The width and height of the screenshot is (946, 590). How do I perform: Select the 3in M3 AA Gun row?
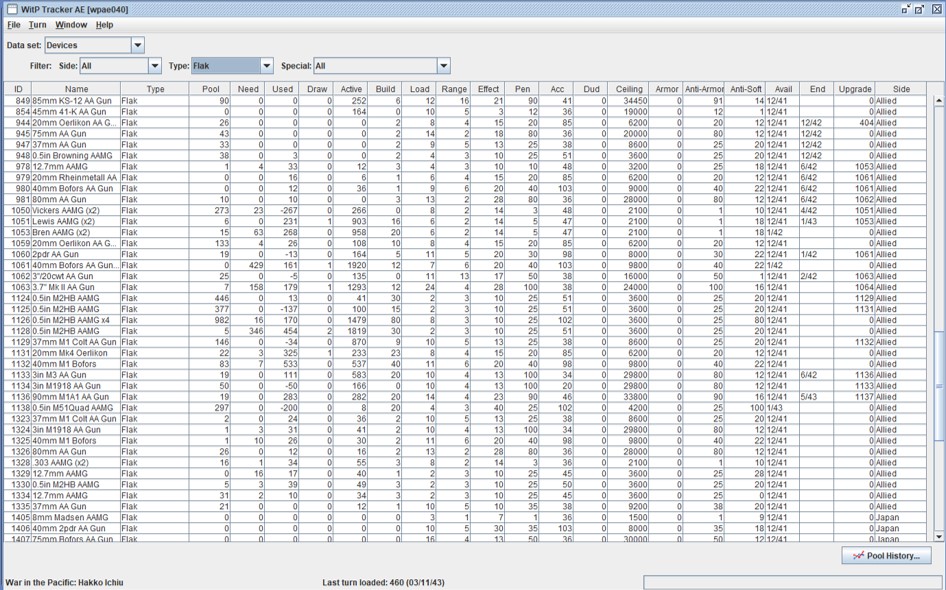click(x=465, y=375)
